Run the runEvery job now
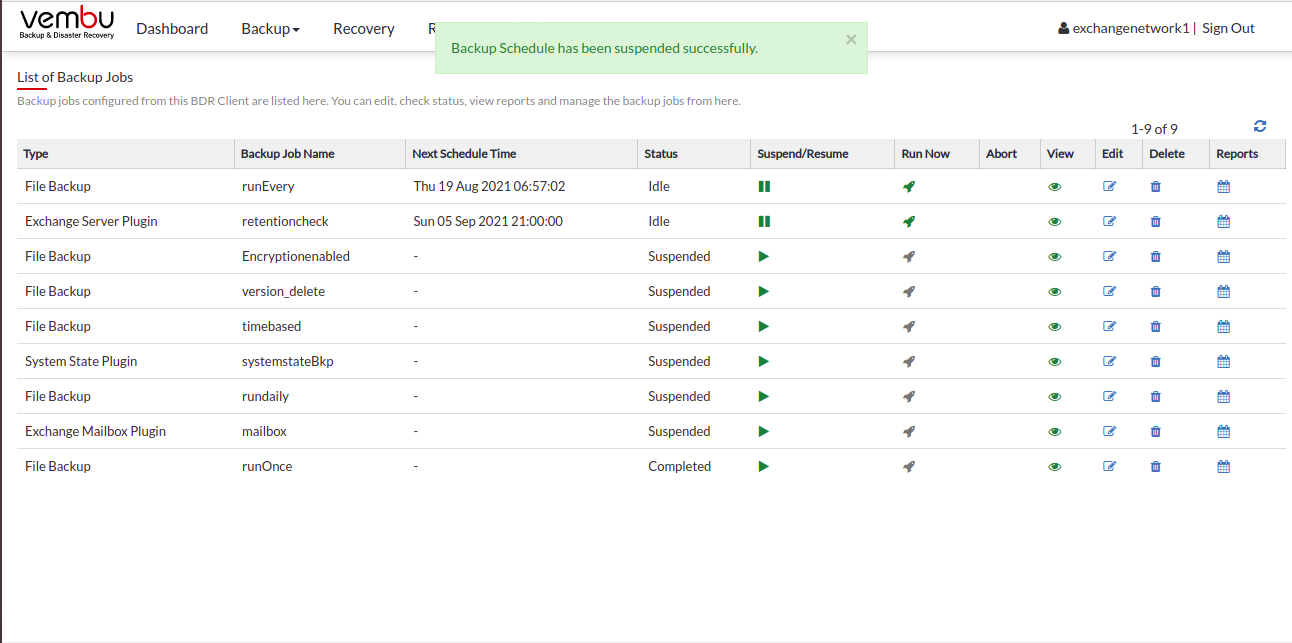 point(909,186)
